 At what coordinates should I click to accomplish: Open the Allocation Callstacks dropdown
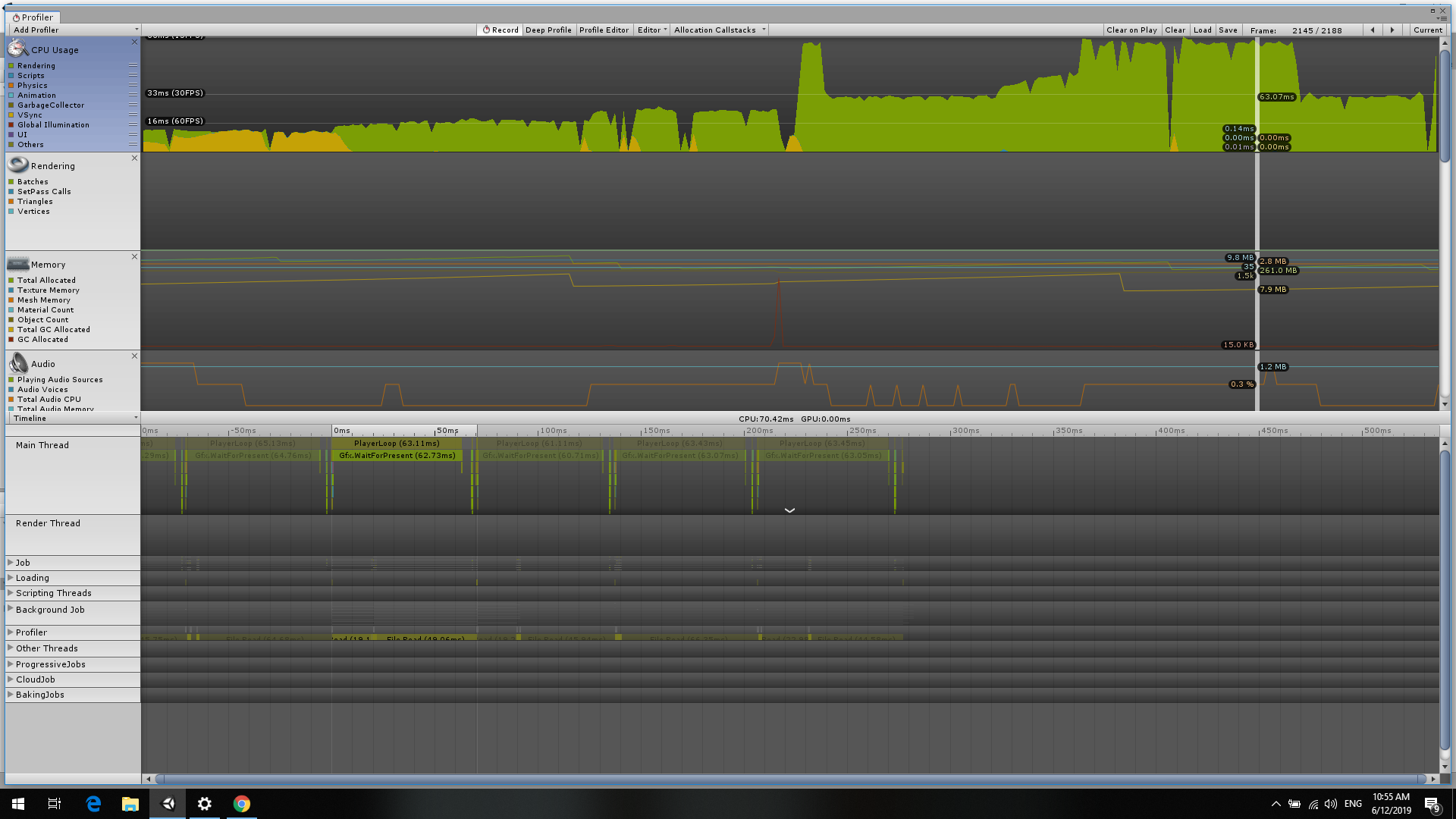coord(720,30)
